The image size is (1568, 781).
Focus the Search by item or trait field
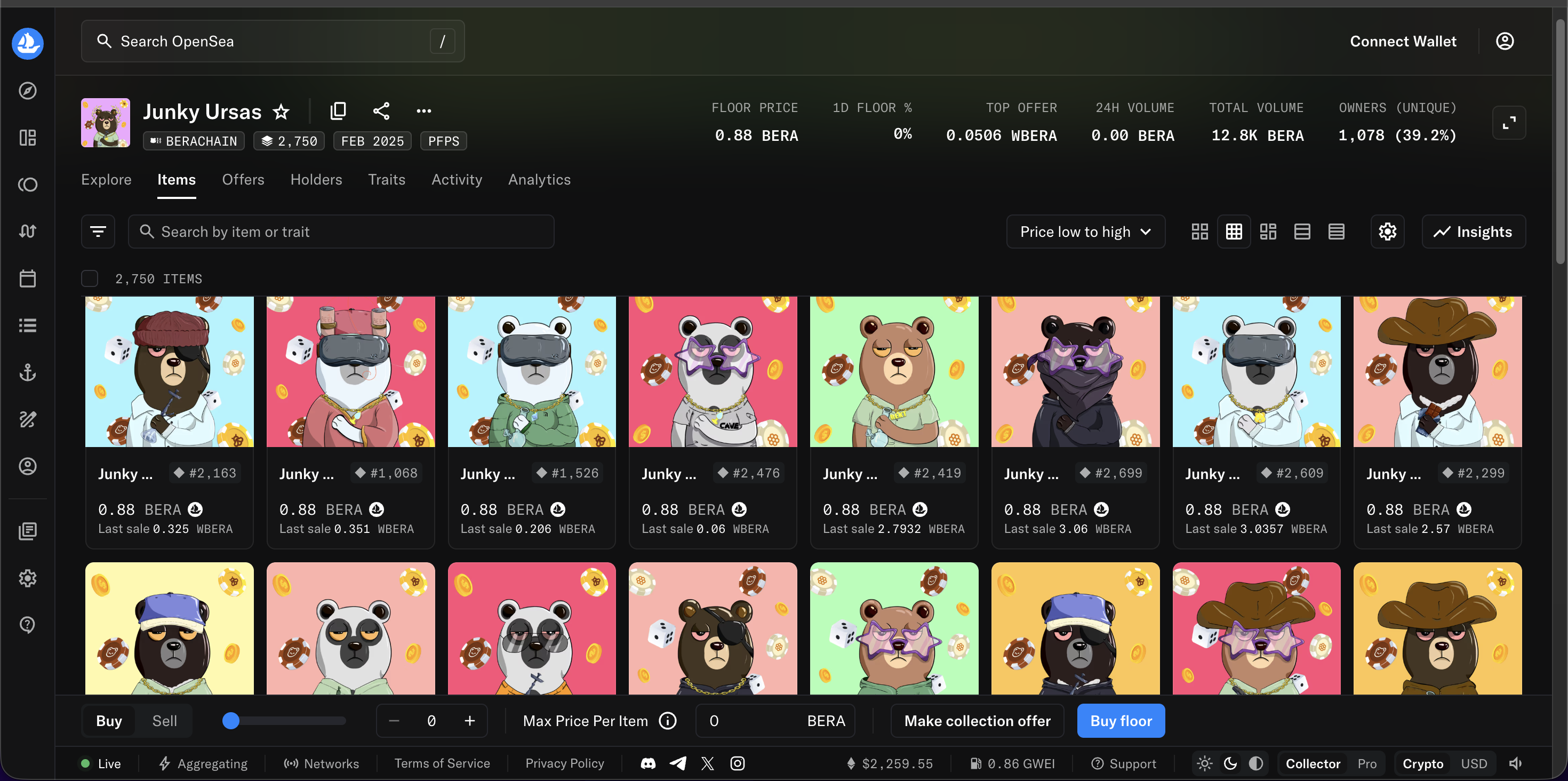341,232
